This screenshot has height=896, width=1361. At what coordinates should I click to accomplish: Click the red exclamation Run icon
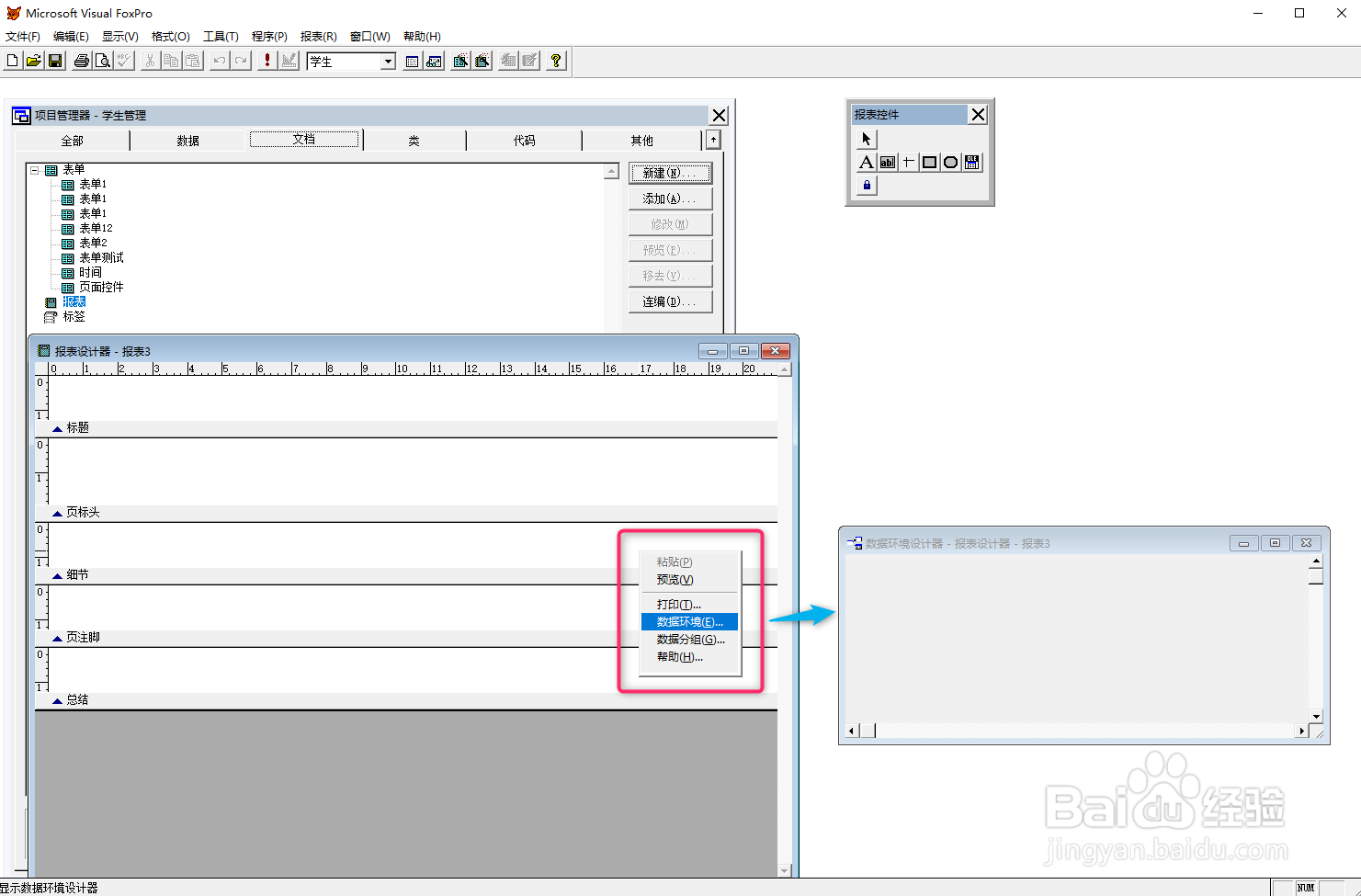pyautogui.click(x=267, y=61)
